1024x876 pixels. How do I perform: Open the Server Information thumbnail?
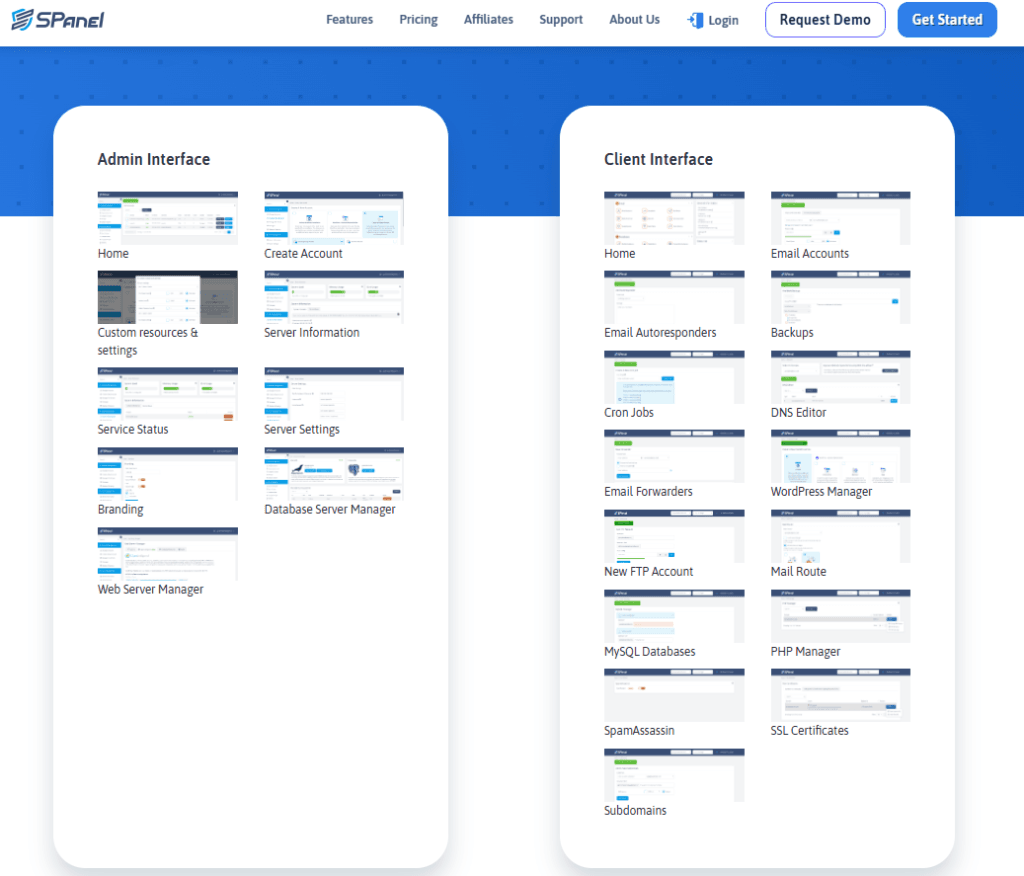pyautogui.click(x=334, y=297)
